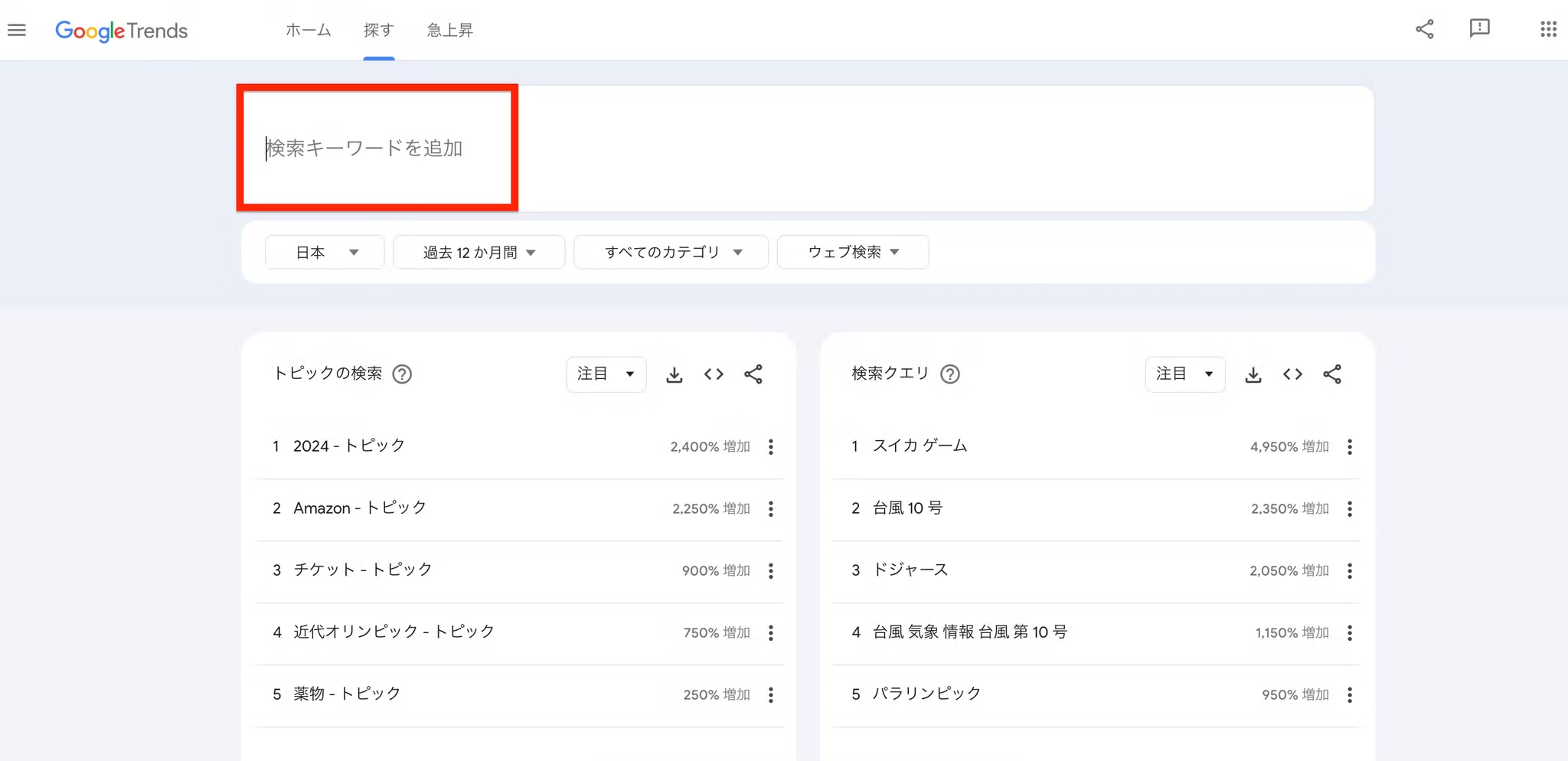Image resolution: width=1568 pixels, height=761 pixels.
Task: Open more options for スイカ ゲーム
Action: tap(1350, 447)
